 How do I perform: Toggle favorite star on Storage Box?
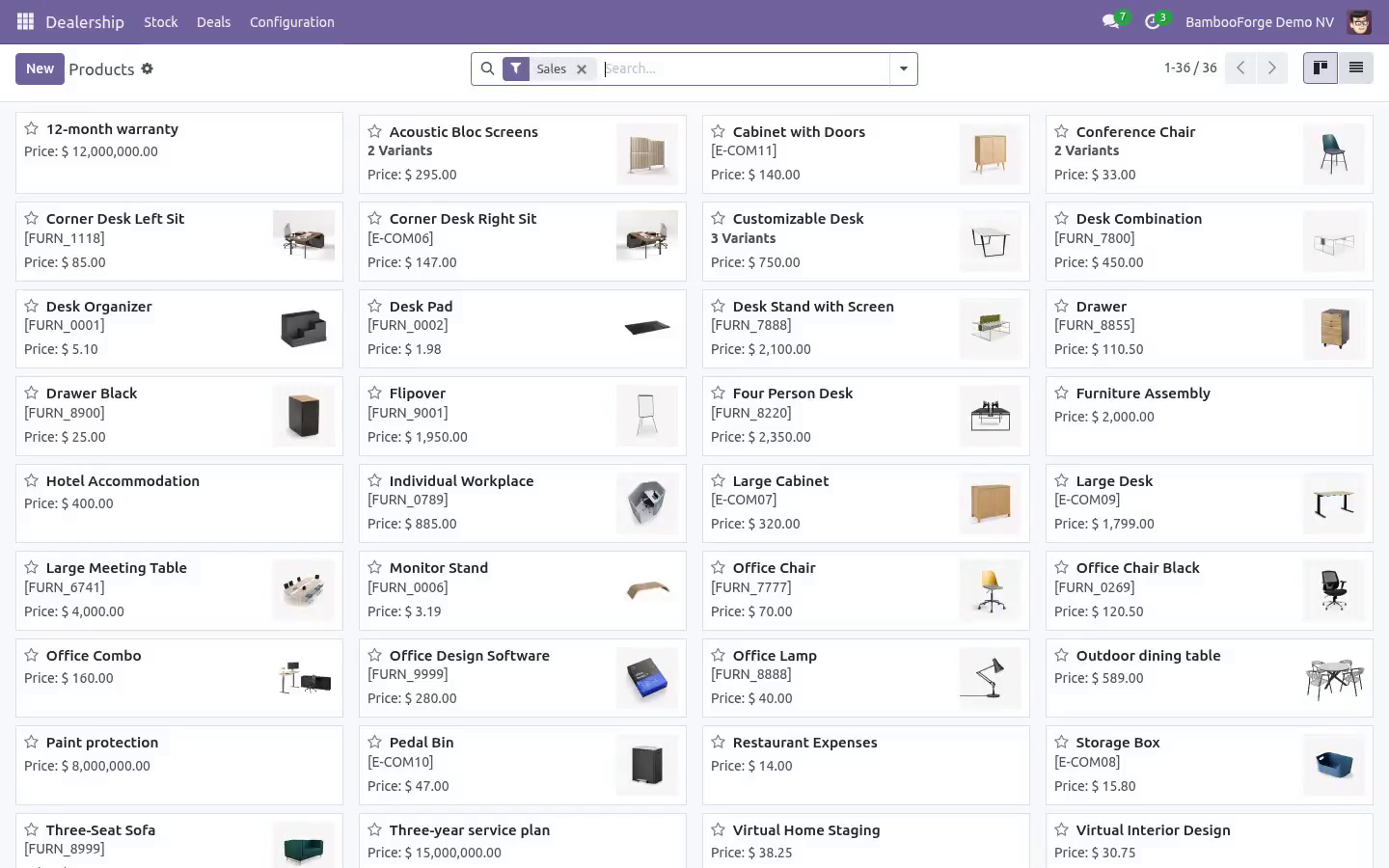(1062, 742)
